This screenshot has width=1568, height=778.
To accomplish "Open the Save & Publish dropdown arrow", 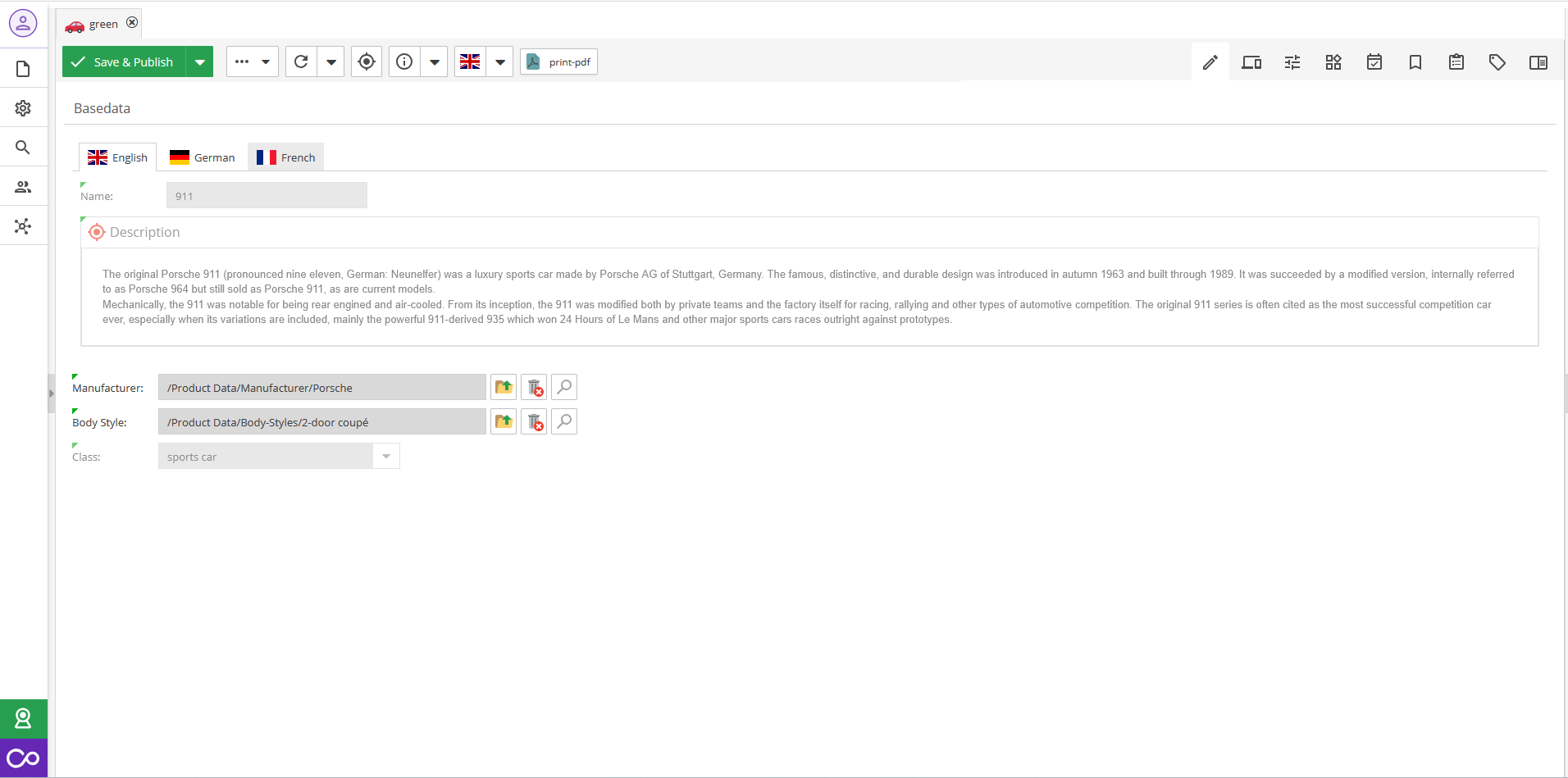I will (x=200, y=62).
